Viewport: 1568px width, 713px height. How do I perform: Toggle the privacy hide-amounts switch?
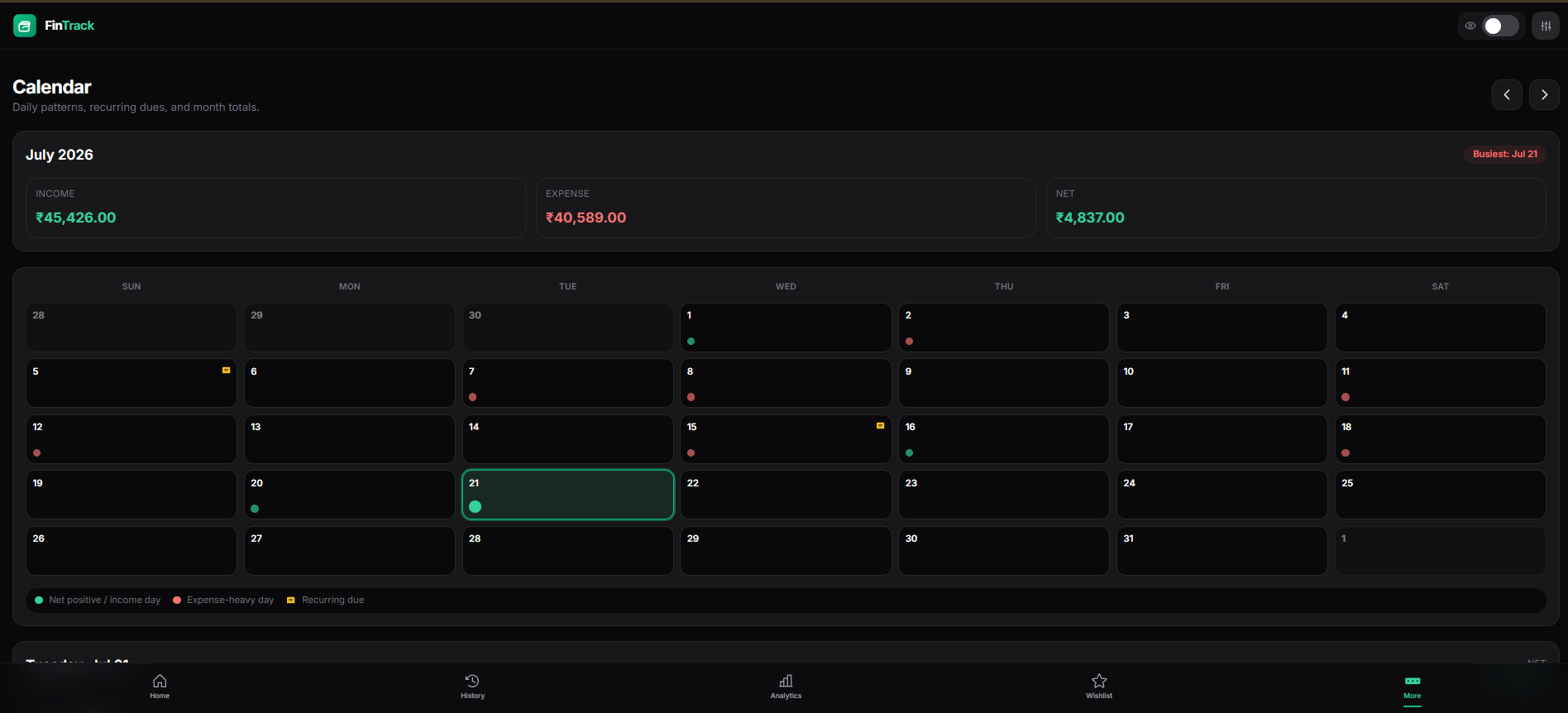point(1500,26)
